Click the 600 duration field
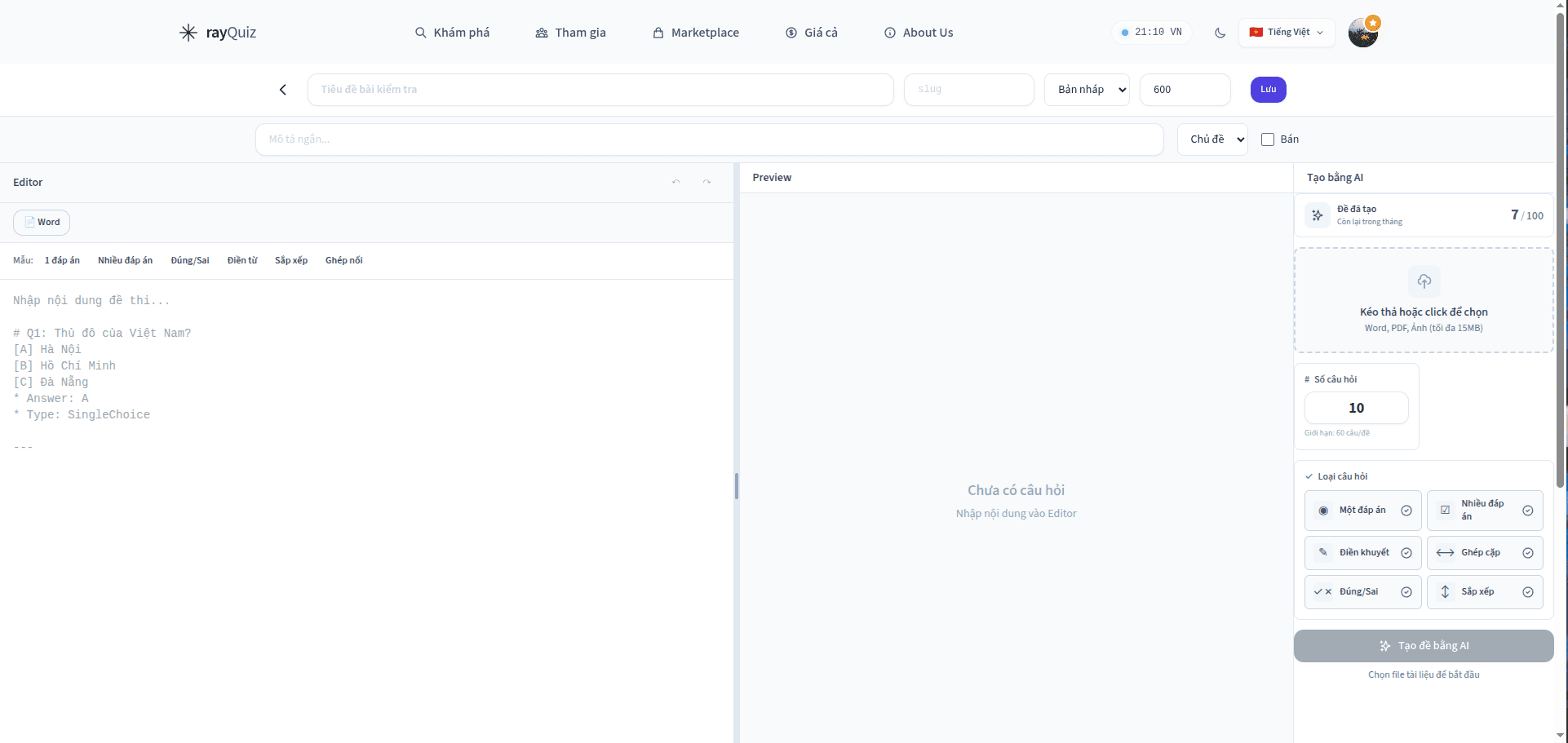 (x=1185, y=90)
